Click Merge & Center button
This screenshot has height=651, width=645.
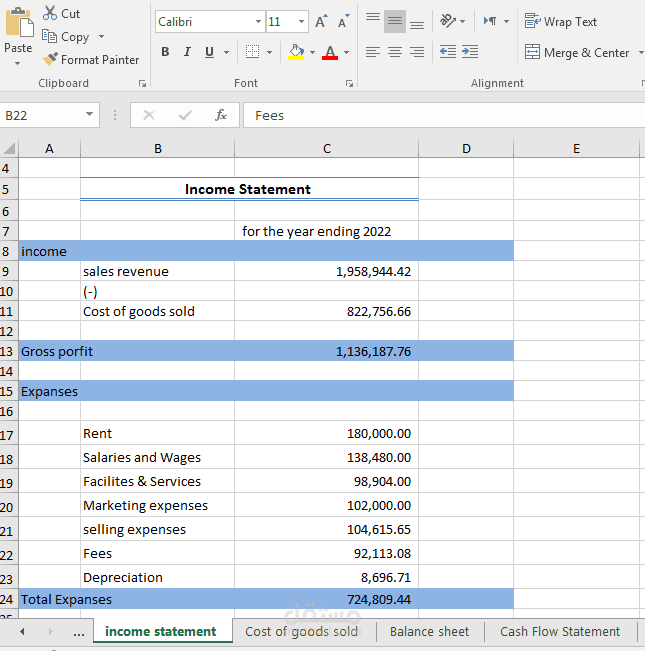(x=577, y=52)
